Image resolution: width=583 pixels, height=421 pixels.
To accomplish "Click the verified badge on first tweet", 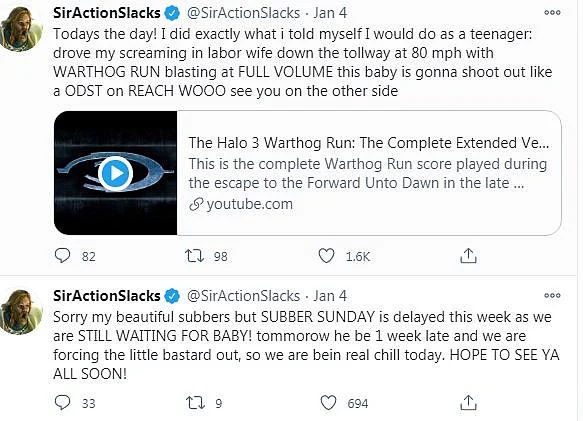I will tap(172, 13).
